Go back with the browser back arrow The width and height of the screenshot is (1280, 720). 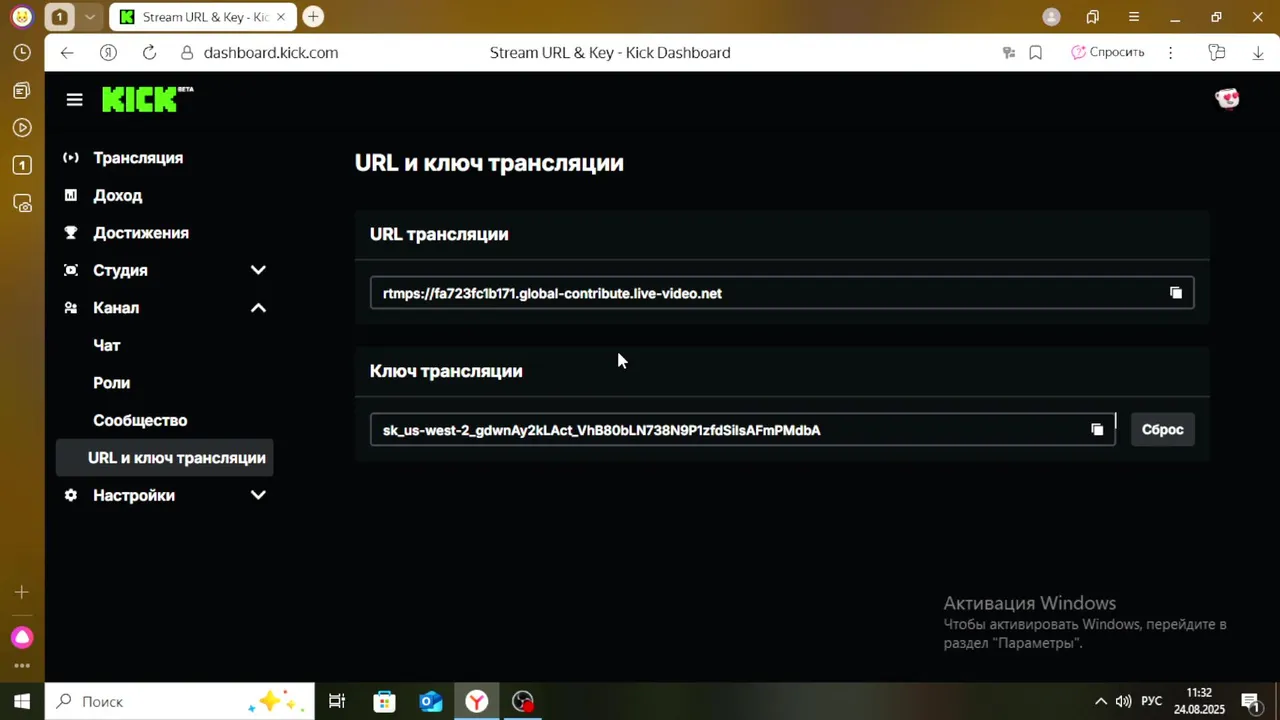(x=66, y=53)
